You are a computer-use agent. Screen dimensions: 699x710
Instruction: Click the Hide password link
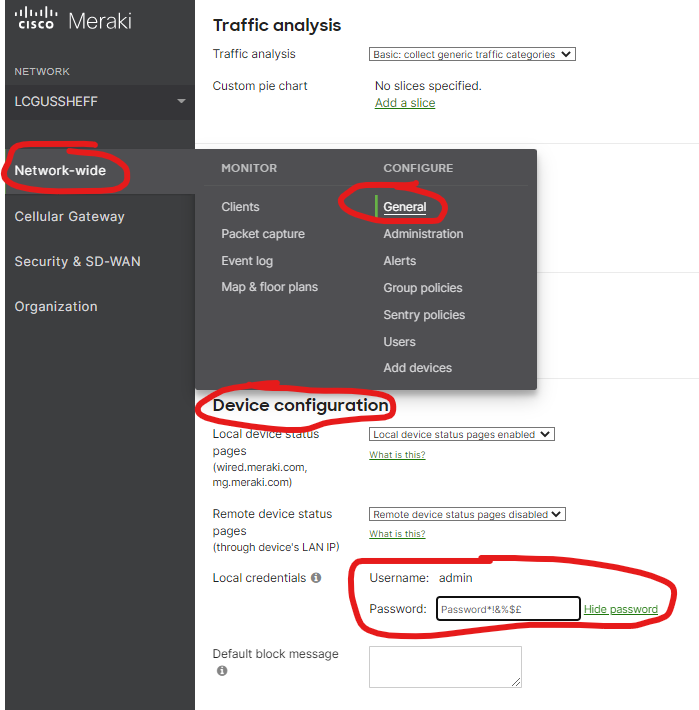tap(620, 609)
